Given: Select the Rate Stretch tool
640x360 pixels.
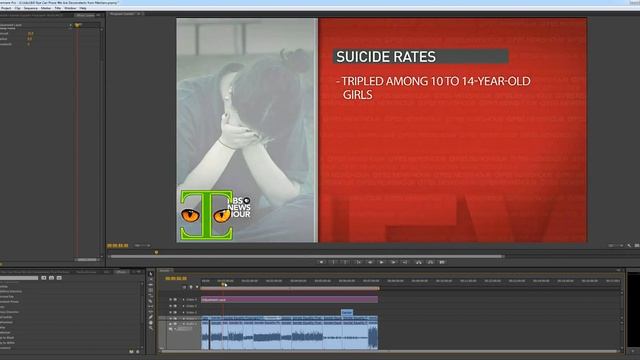Looking at the screenshot, I should [151, 296].
